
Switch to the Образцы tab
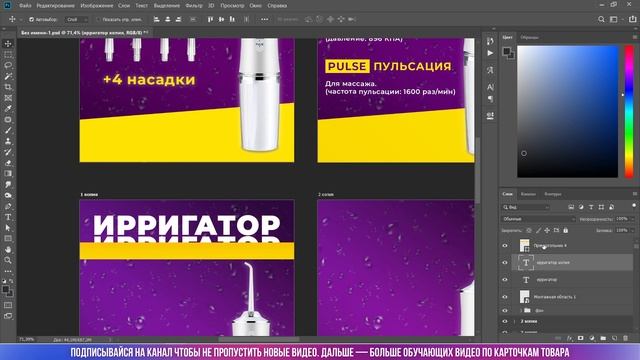529,38
